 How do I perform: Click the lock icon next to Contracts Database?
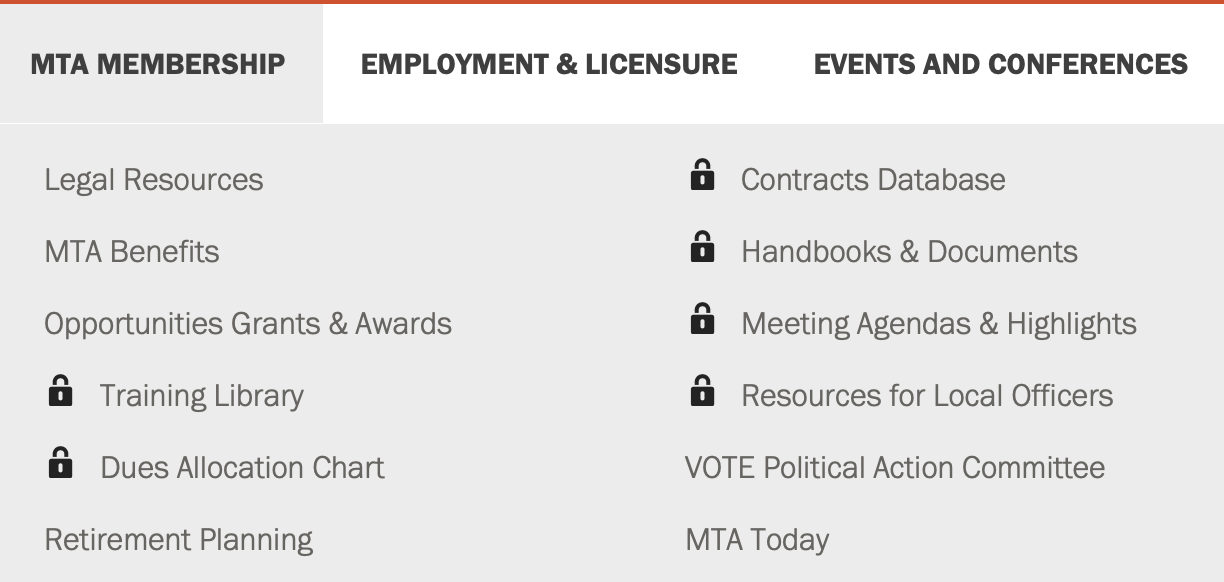coord(702,176)
